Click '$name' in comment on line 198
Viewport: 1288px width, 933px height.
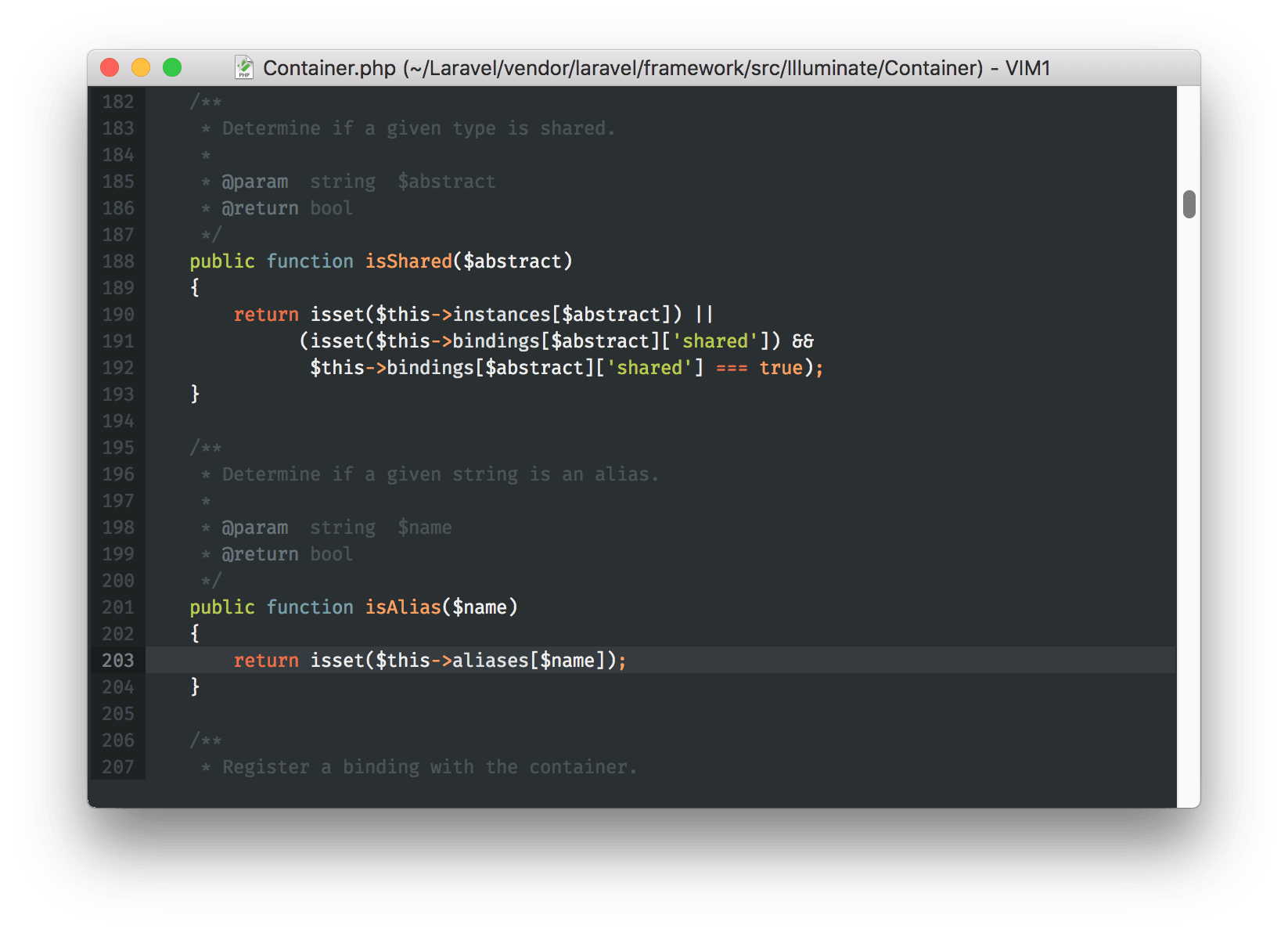point(425,528)
